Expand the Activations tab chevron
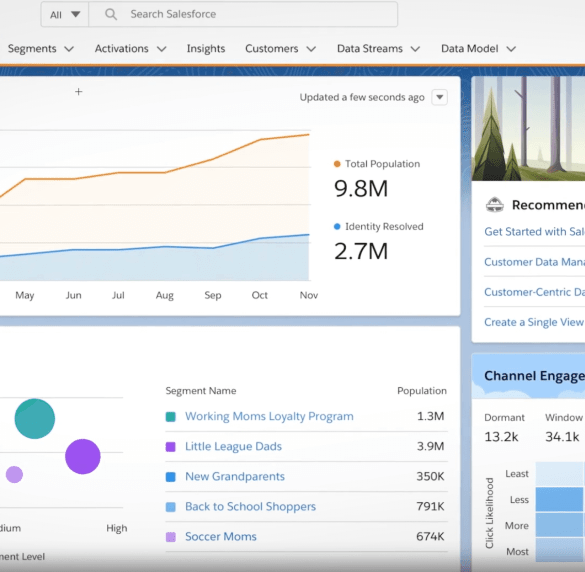The width and height of the screenshot is (585, 572). tap(162, 49)
